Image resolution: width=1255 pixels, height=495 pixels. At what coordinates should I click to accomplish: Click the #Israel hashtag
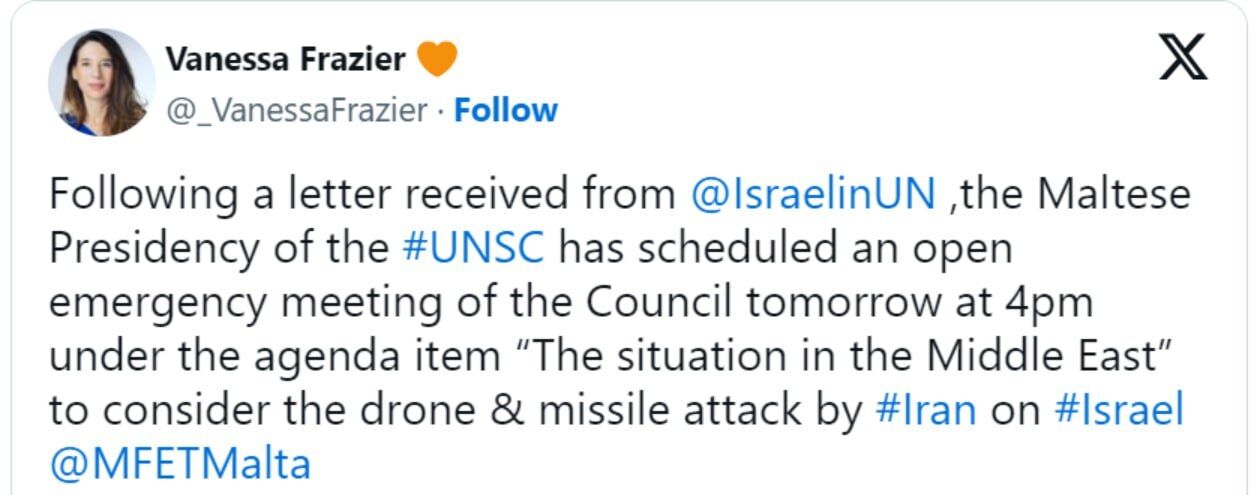click(x=1120, y=410)
